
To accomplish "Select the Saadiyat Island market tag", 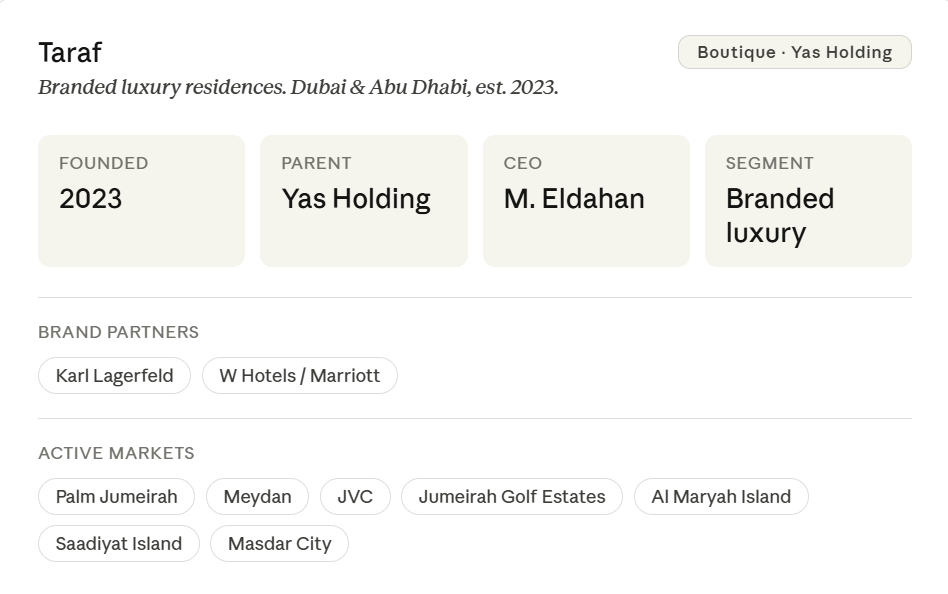I will 119,543.
